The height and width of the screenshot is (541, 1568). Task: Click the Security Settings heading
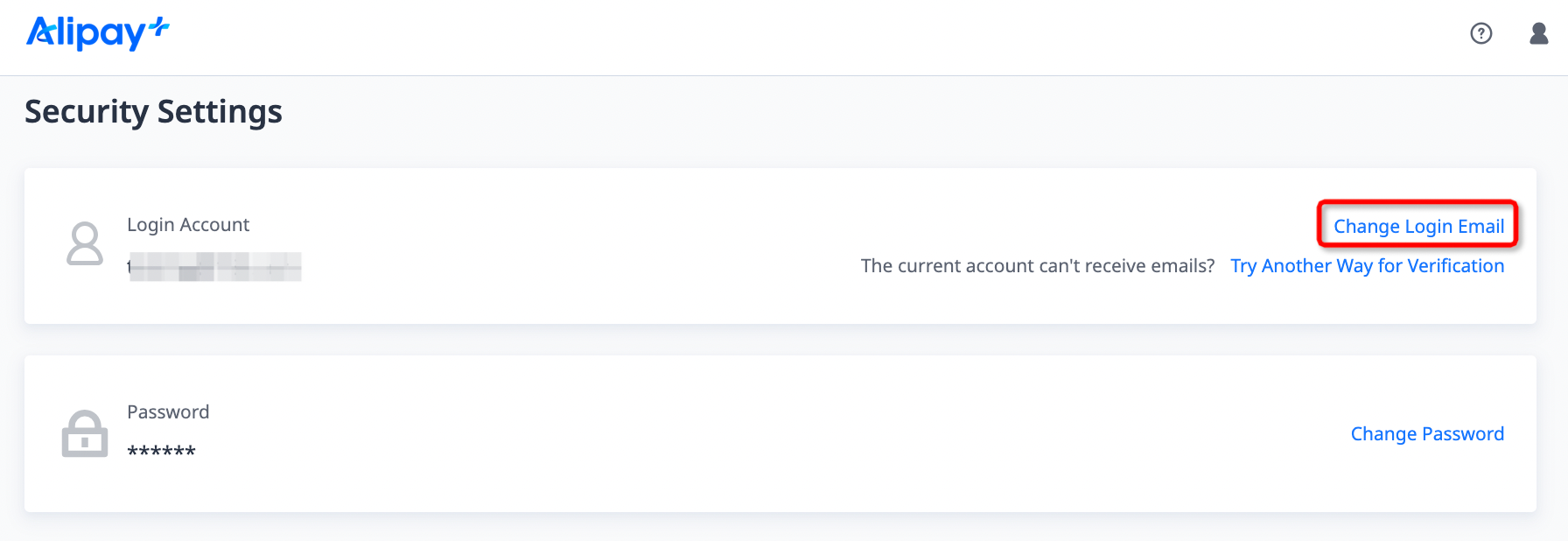[x=153, y=112]
